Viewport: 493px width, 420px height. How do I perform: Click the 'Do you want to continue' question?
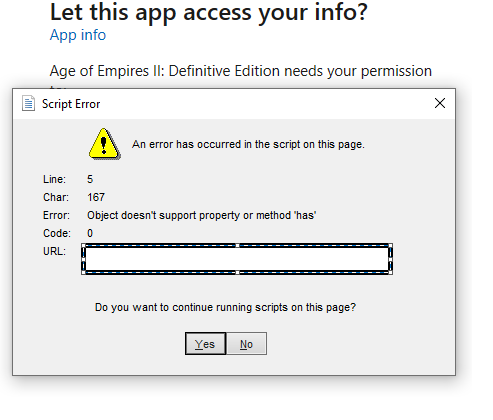point(225,307)
